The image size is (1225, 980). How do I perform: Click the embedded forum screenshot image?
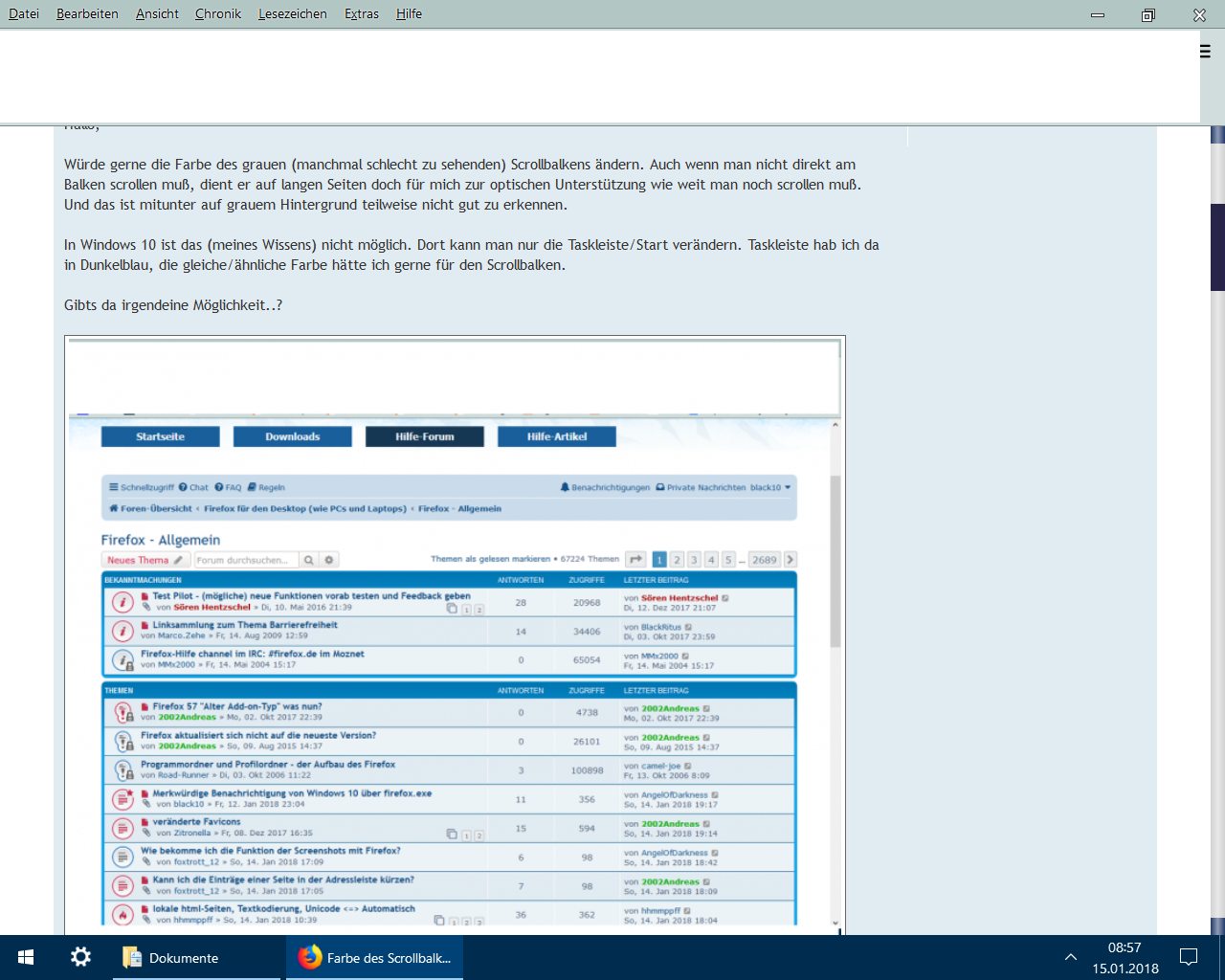(x=455, y=635)
